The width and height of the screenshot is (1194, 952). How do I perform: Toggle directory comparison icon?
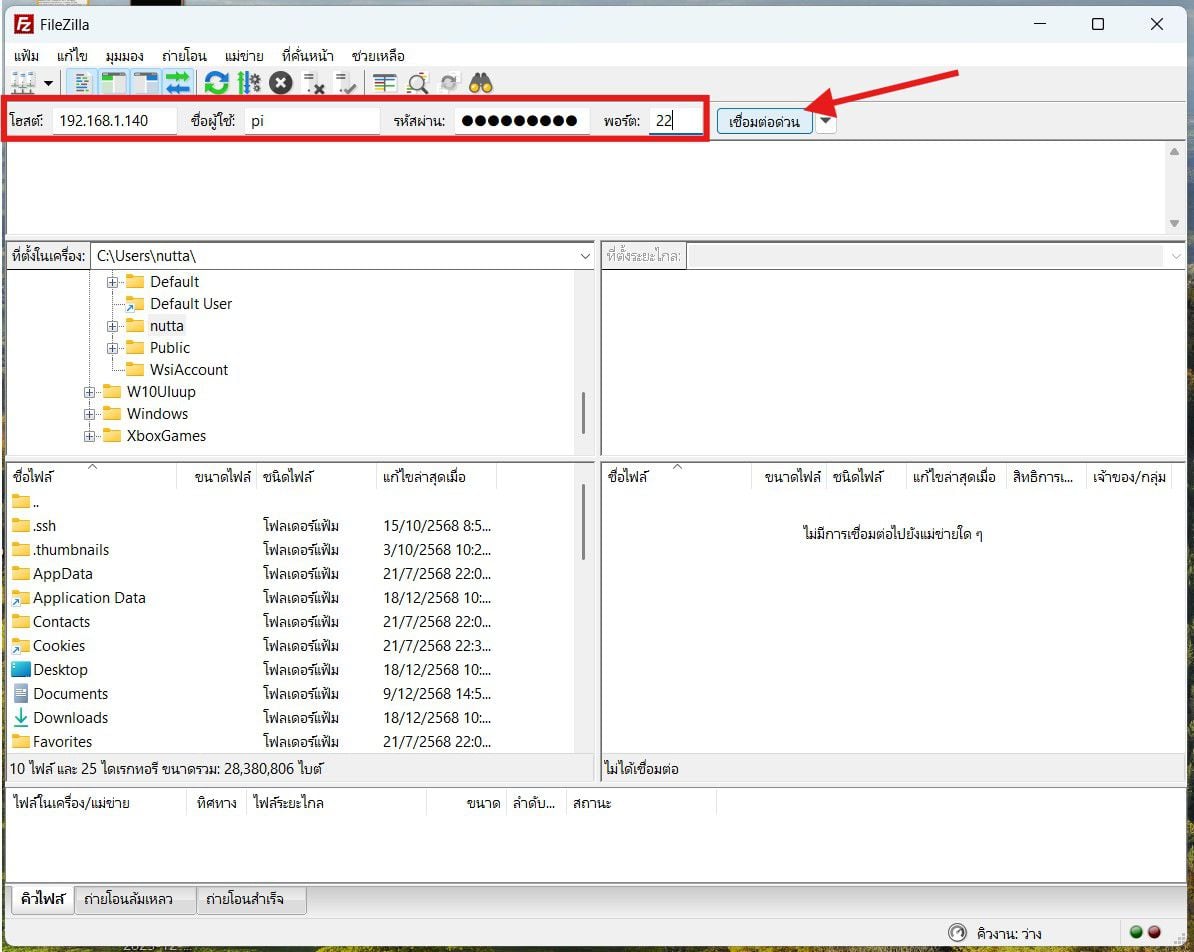[417, 82]
